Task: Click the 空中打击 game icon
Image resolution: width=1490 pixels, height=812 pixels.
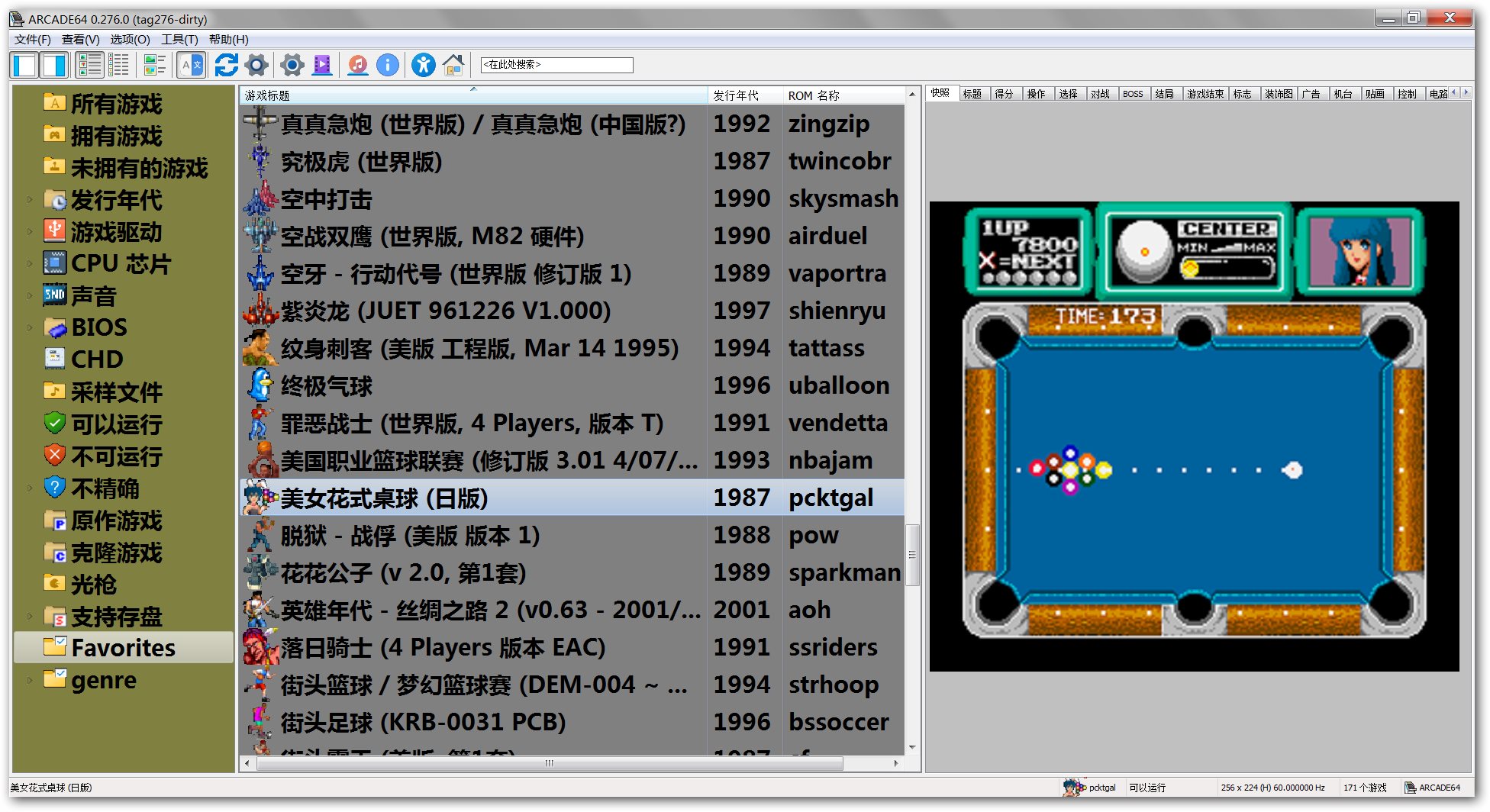Action: tap(260, 198)
